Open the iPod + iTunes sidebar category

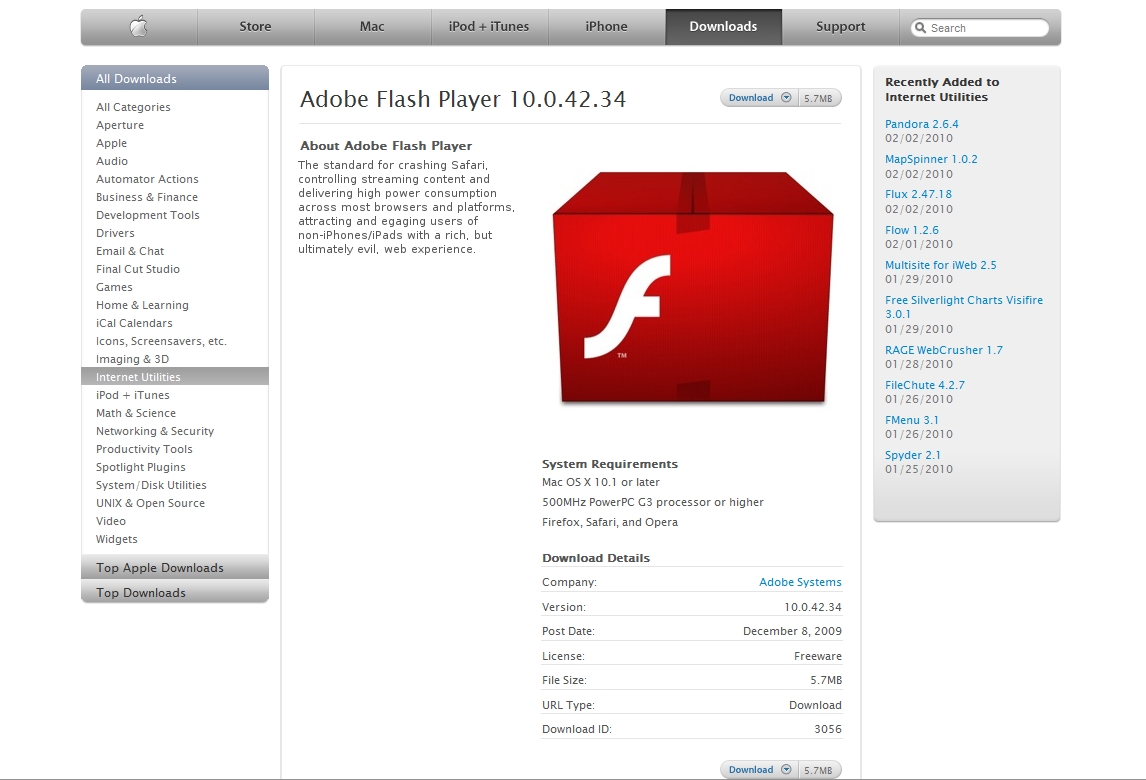[132, 395]
